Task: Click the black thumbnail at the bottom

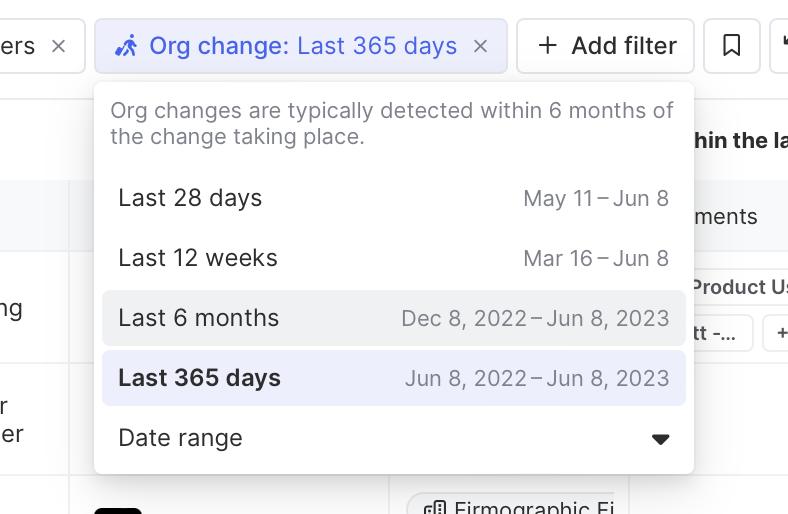Action: pyautogui.click(x=118, y=510)
